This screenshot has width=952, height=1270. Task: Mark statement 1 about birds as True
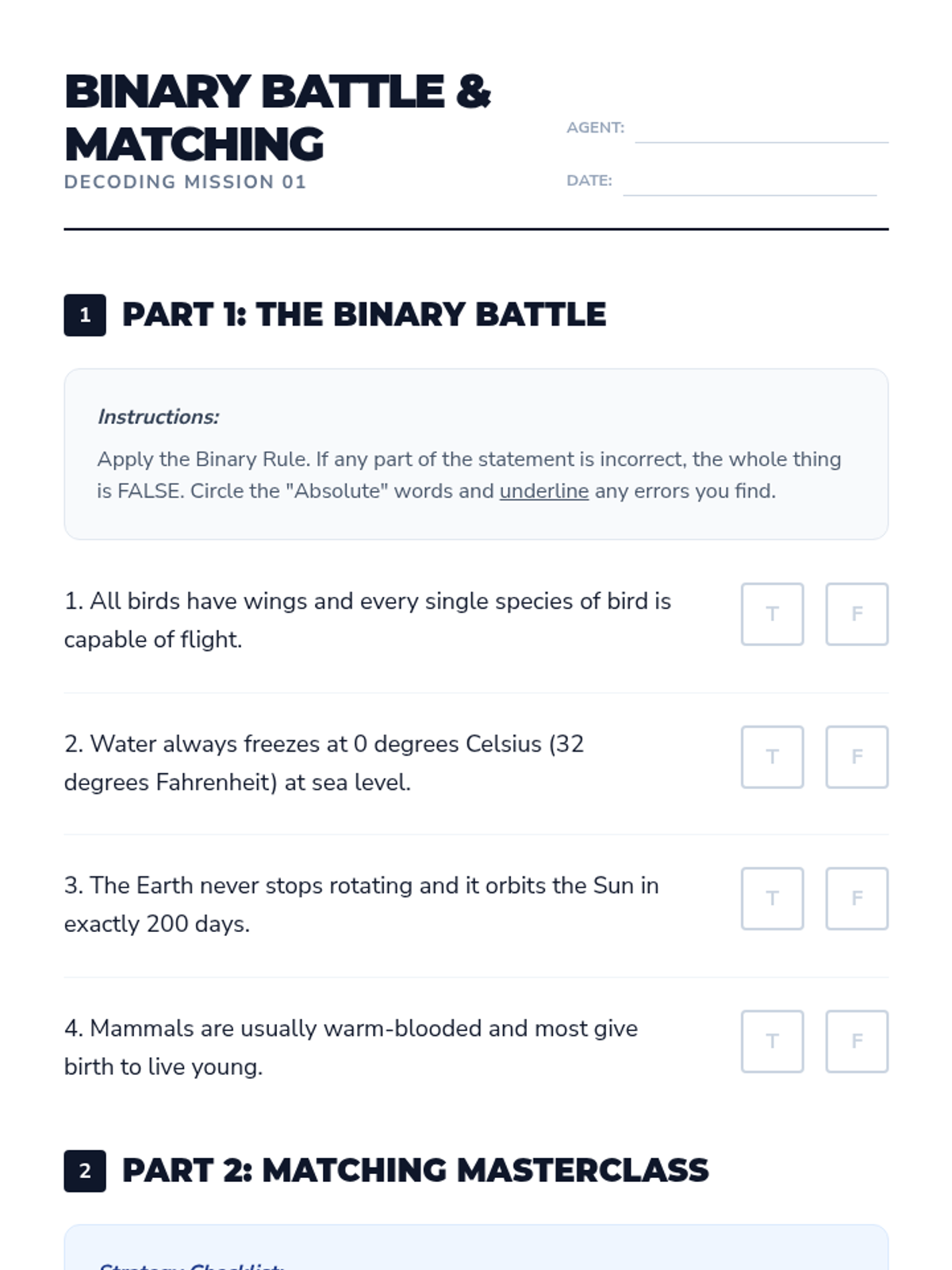pyautogui.click(x=772, y=614)
